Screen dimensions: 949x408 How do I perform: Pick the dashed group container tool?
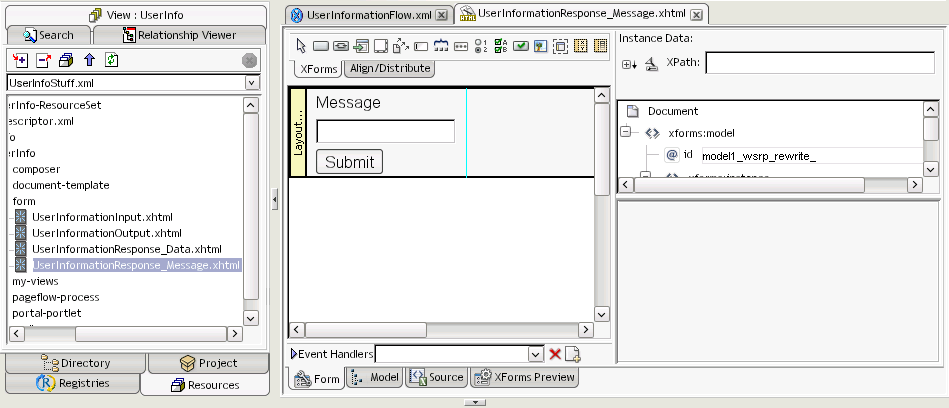(560, 46)
